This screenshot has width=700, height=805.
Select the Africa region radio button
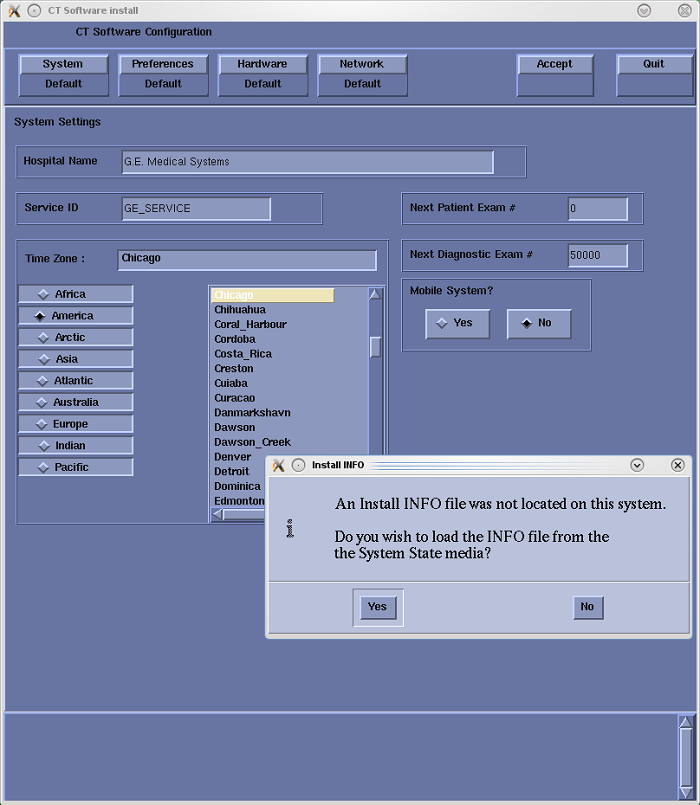pos(75,294)
